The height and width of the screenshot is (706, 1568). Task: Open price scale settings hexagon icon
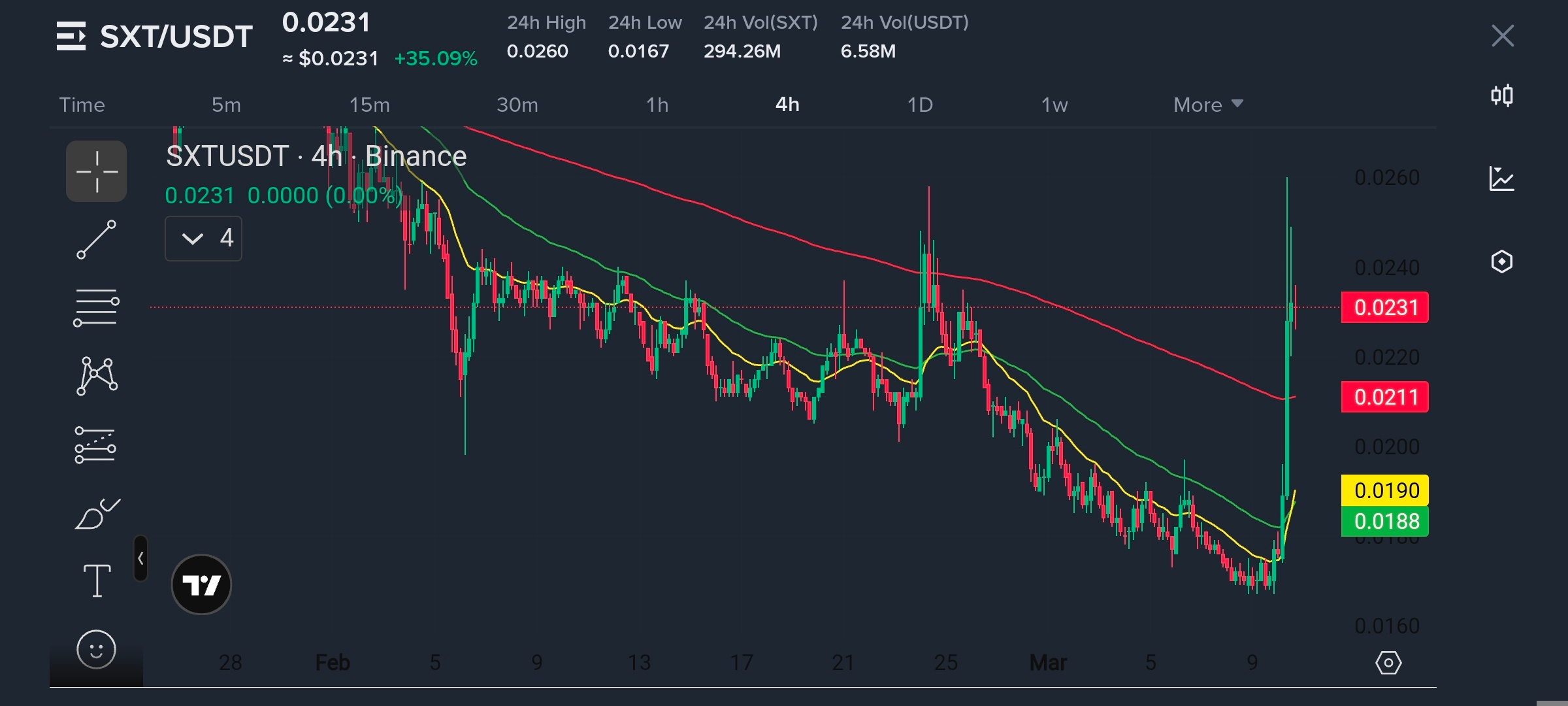1388,663
